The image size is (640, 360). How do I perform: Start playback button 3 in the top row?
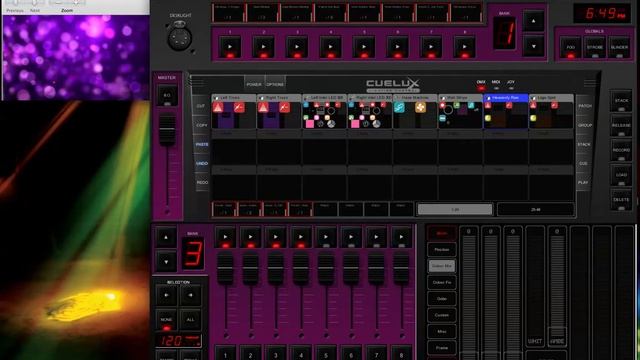(297, 48)
